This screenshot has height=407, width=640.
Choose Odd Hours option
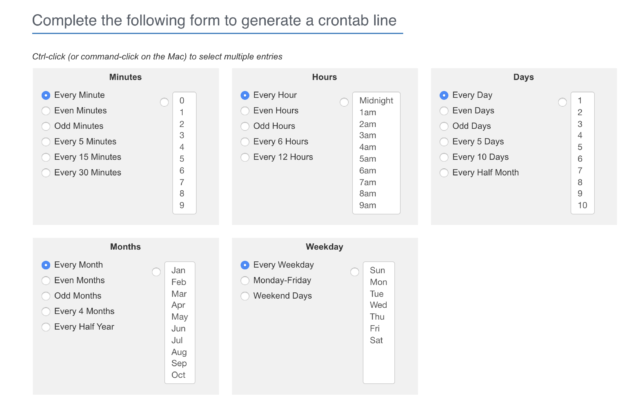tap(244, 126)
